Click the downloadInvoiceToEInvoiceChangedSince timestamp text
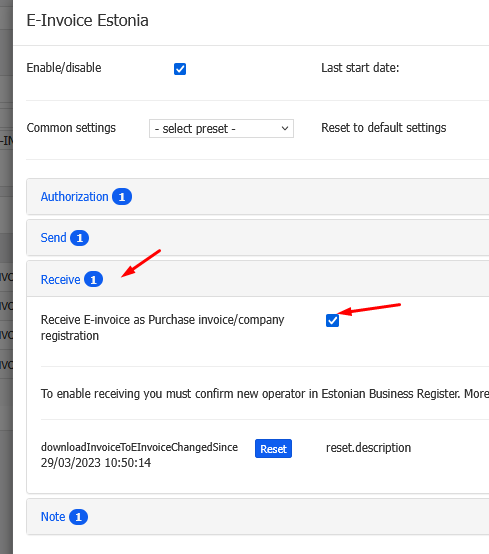The height and width of the screenshot is (554, 489). (96, 462)
